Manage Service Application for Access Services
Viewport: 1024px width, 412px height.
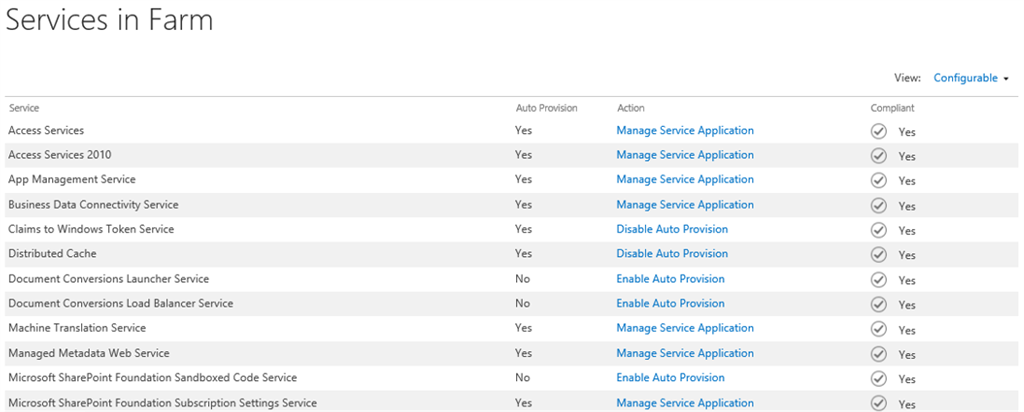pos(685,130)
